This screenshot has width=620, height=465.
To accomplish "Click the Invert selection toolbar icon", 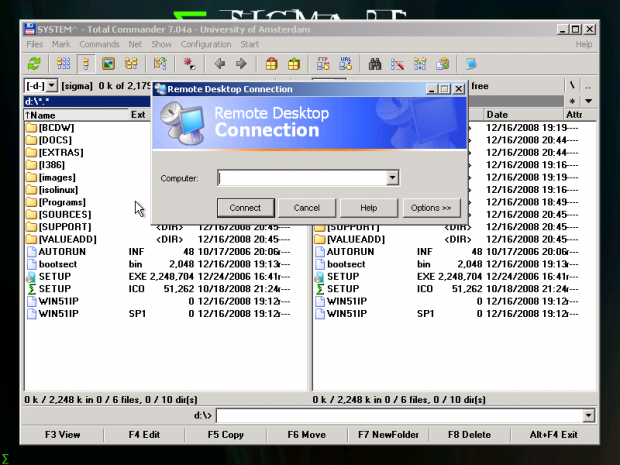I will (x=160, y=64).
